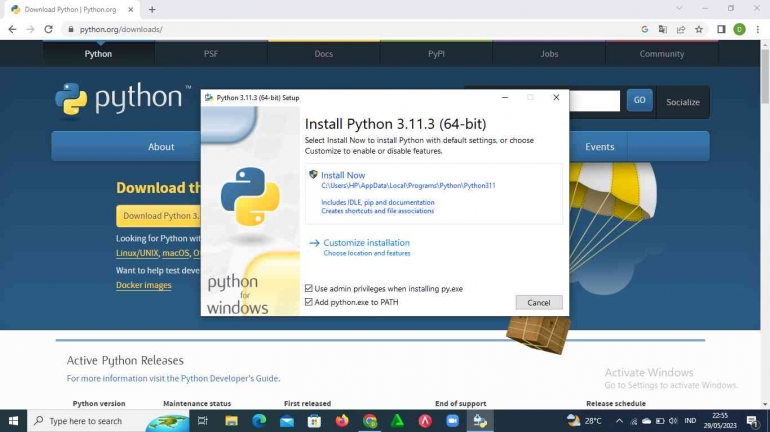Select Python installer taskbar icon
The width and height of the screenshot is (770, 432).
[x=480, y=421]
